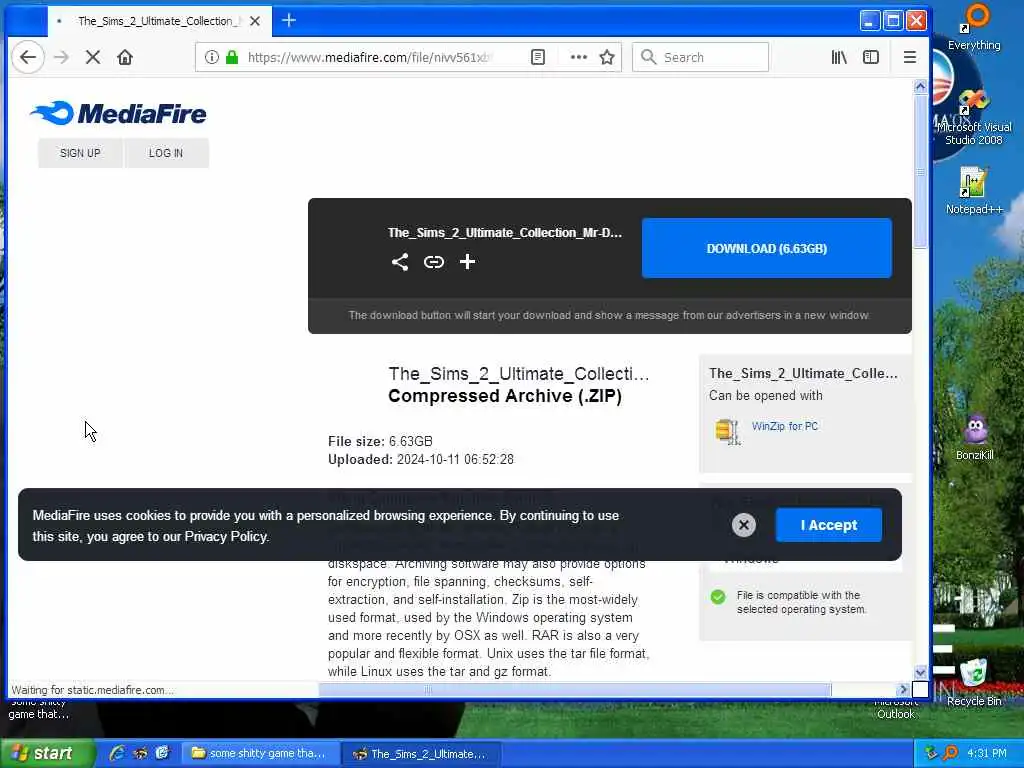Screen dimensions: 1024x768
Task: Click the WinZip archive icon
Action: 728,431
